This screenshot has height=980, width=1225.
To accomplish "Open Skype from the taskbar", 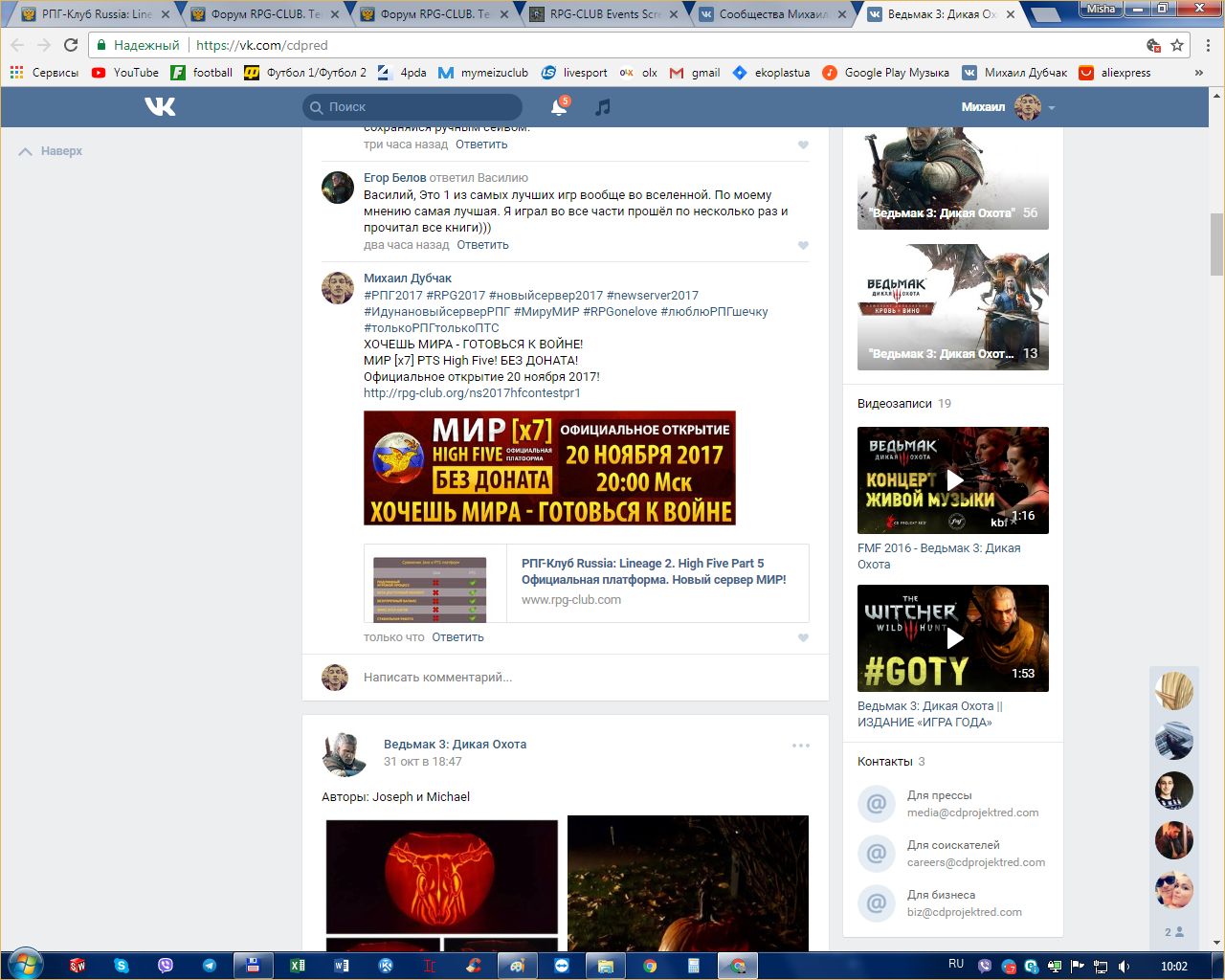I will [121, 966].
